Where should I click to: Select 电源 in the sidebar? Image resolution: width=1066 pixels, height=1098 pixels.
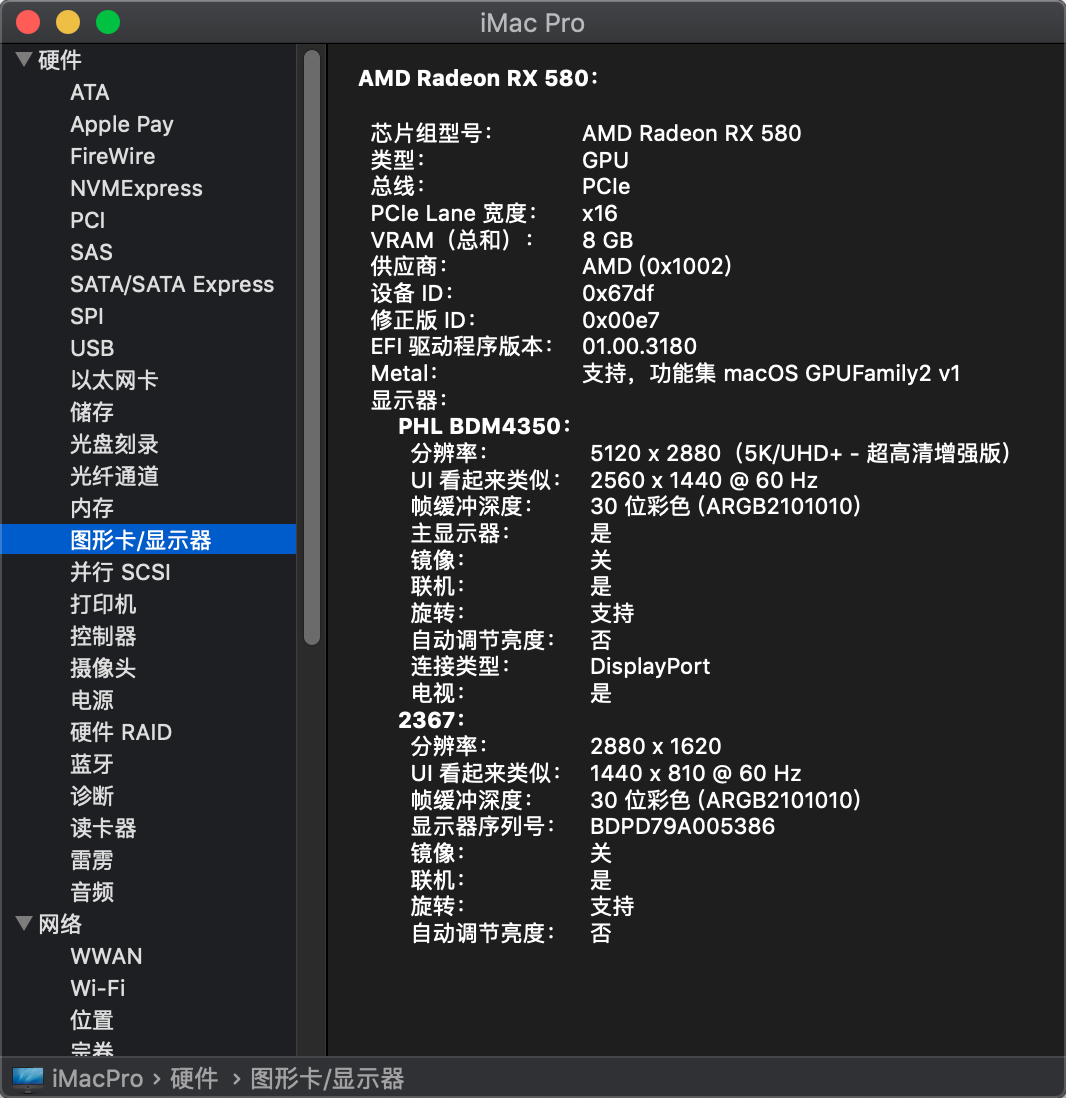tap(92, 700)
